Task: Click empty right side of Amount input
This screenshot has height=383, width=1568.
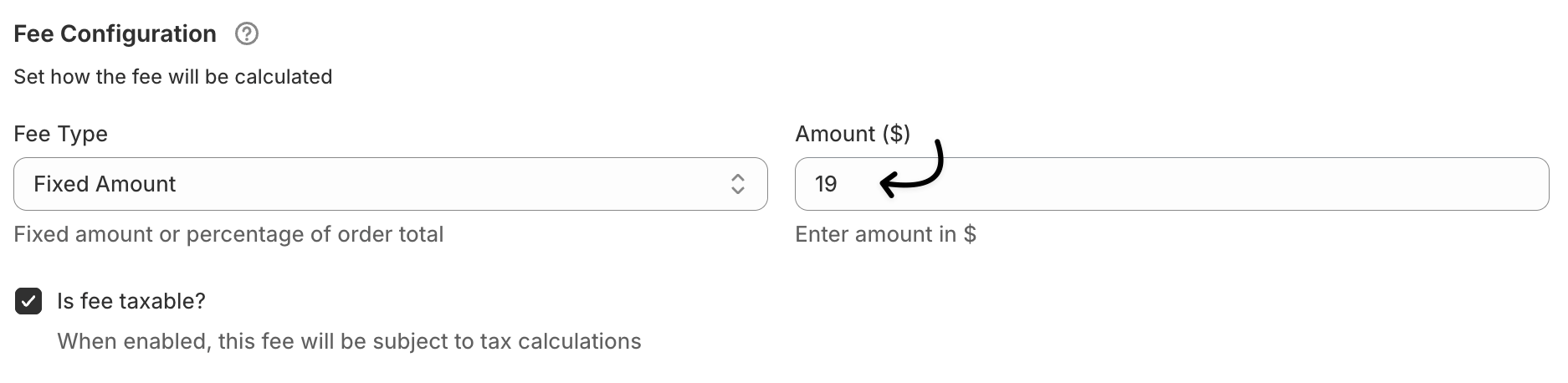Action: click(1255, 184)
